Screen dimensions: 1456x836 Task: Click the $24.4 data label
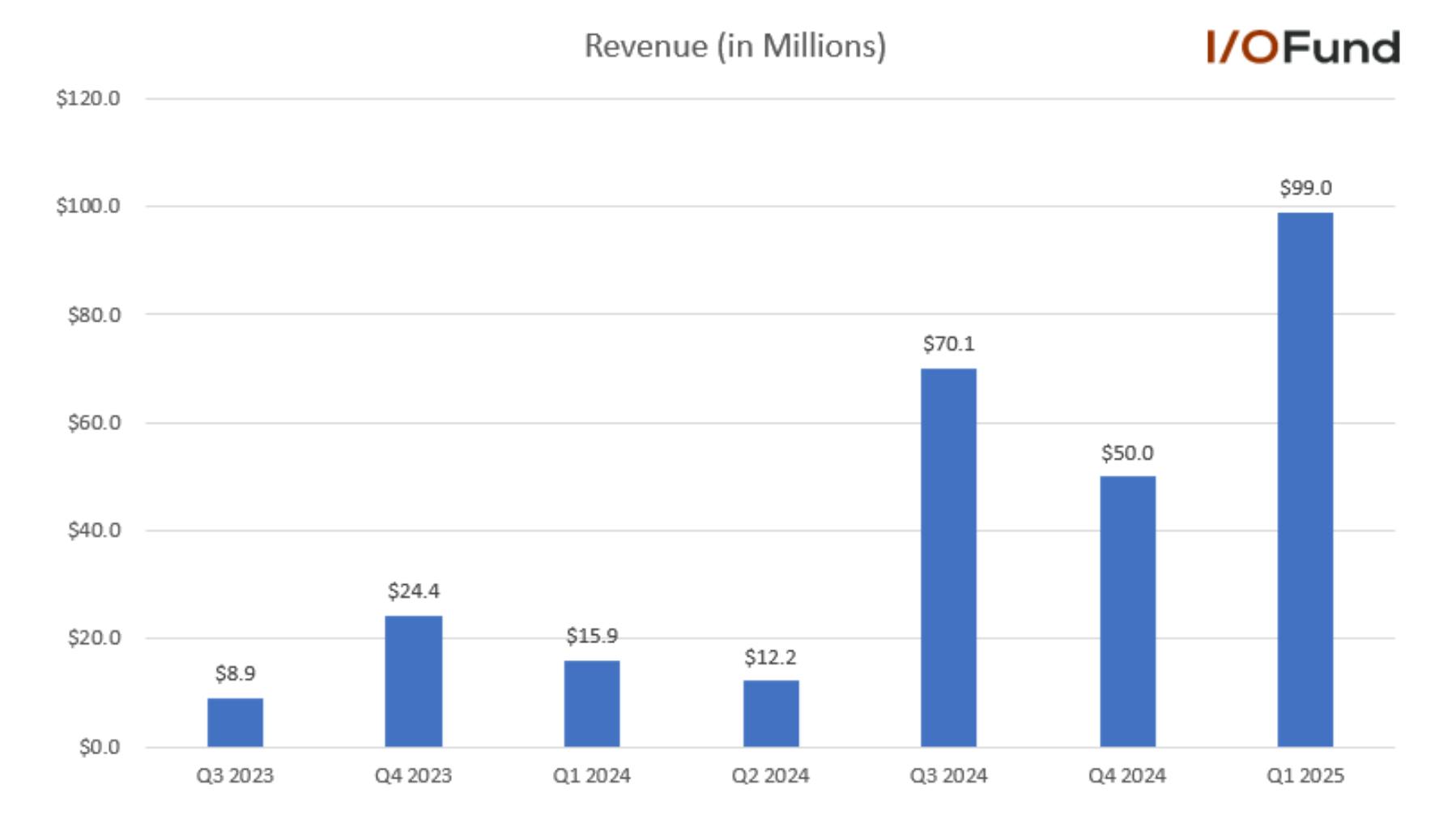point(414,591)
